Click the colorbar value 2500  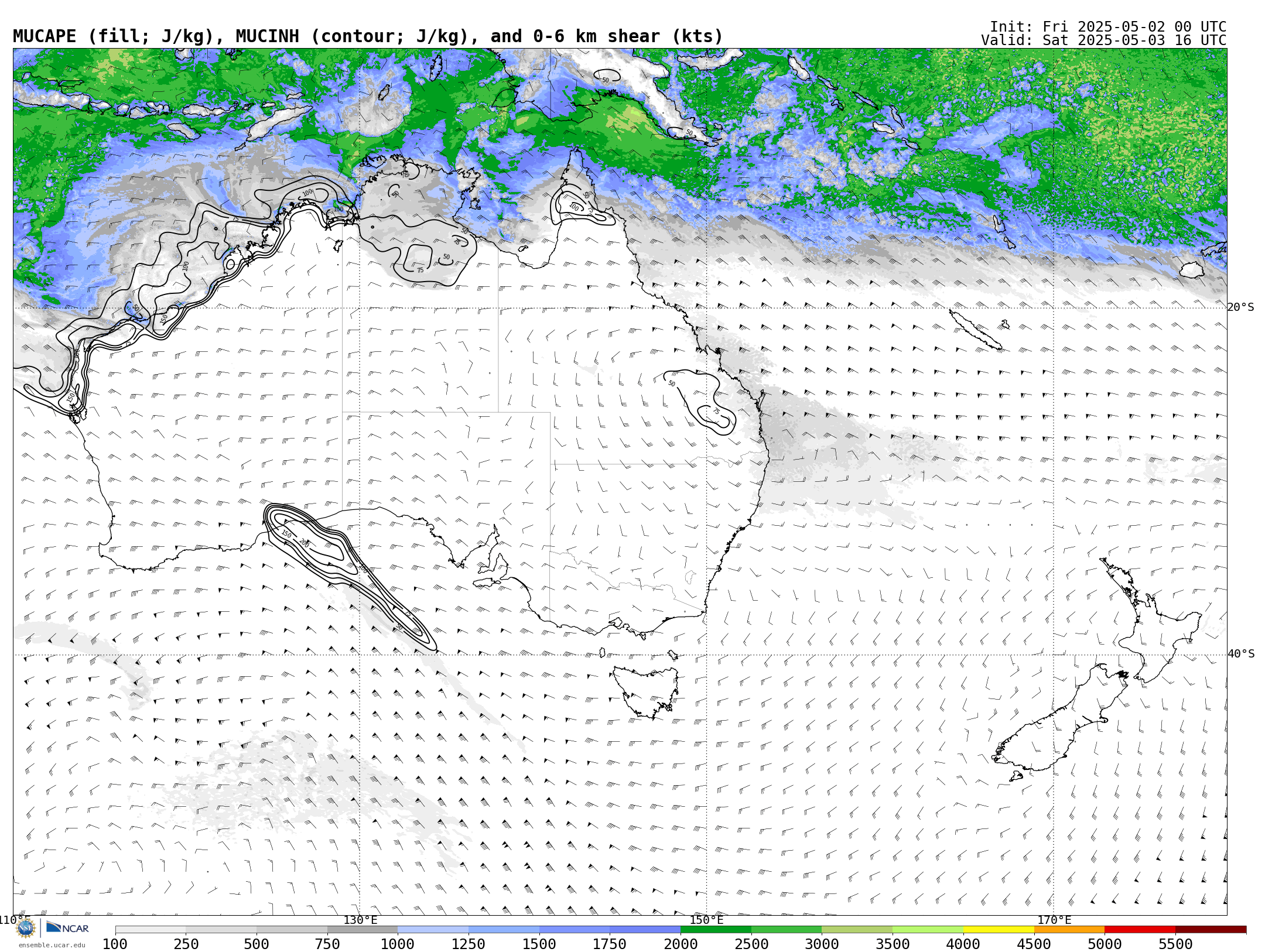pos(751,944)
